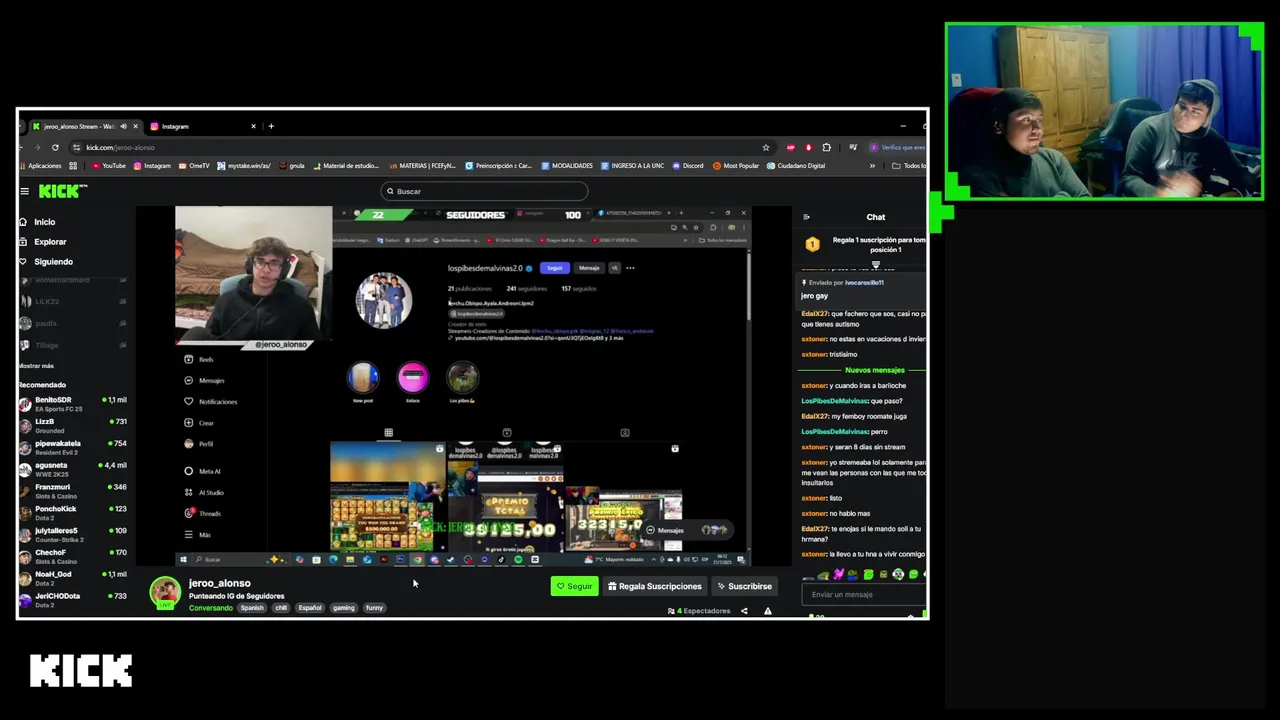Select the Spanish stream tag
The image size is (1280, 720).
pos(252,608)
